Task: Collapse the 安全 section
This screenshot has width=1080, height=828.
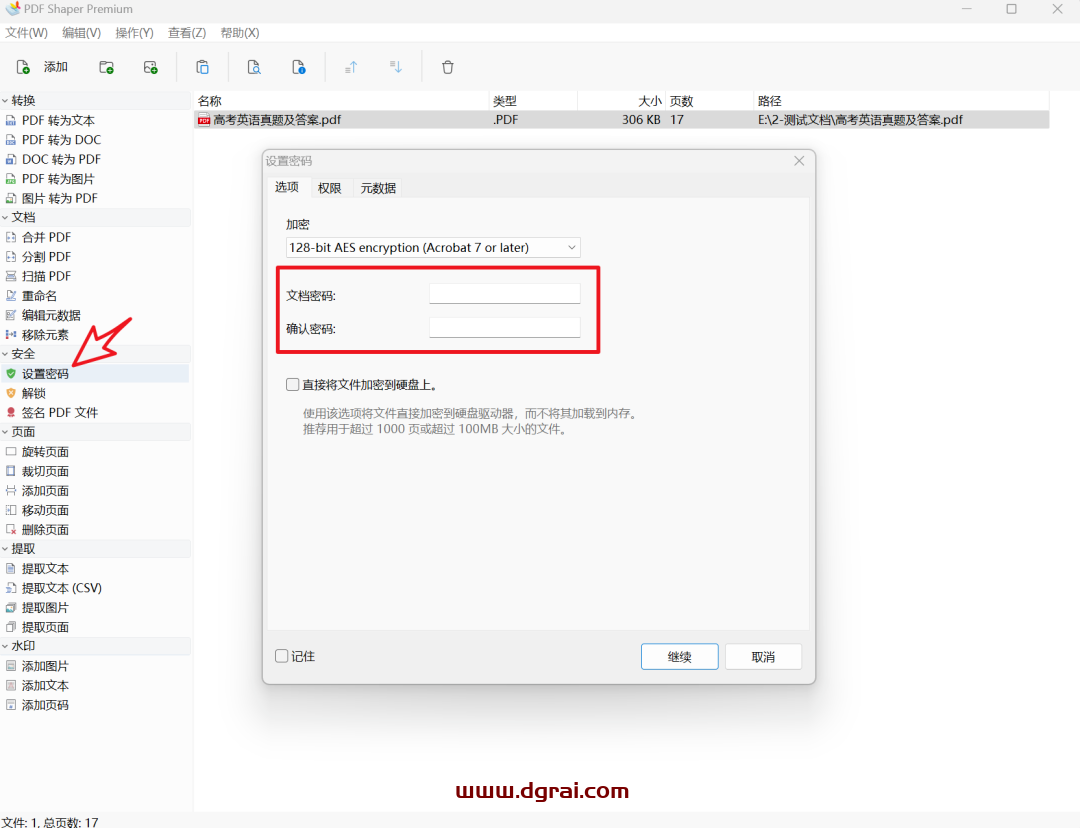Action: pyautogui.click(x=6, y=353)
